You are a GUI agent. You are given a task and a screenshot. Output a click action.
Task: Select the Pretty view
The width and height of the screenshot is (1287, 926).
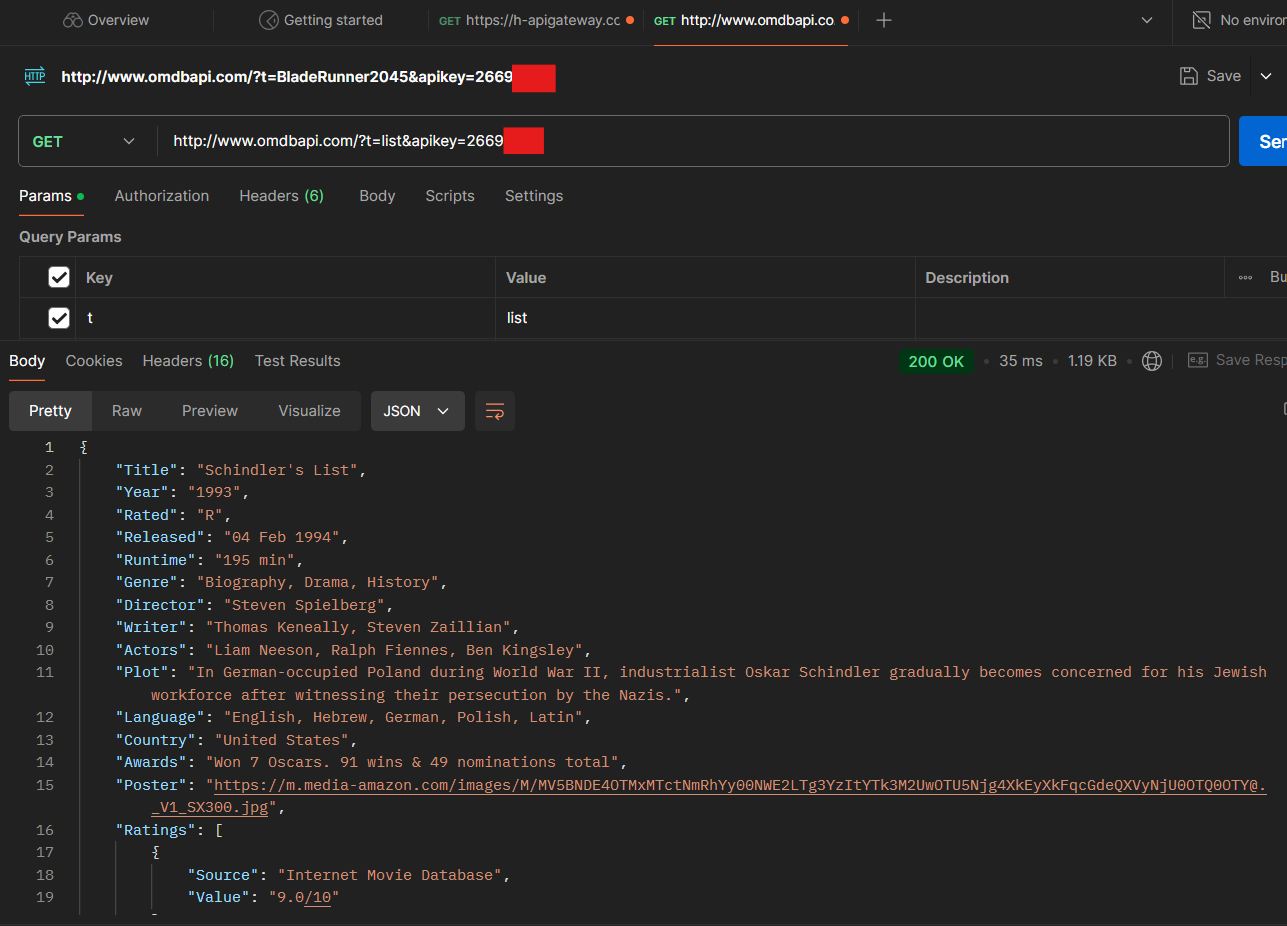pos(50,411)
